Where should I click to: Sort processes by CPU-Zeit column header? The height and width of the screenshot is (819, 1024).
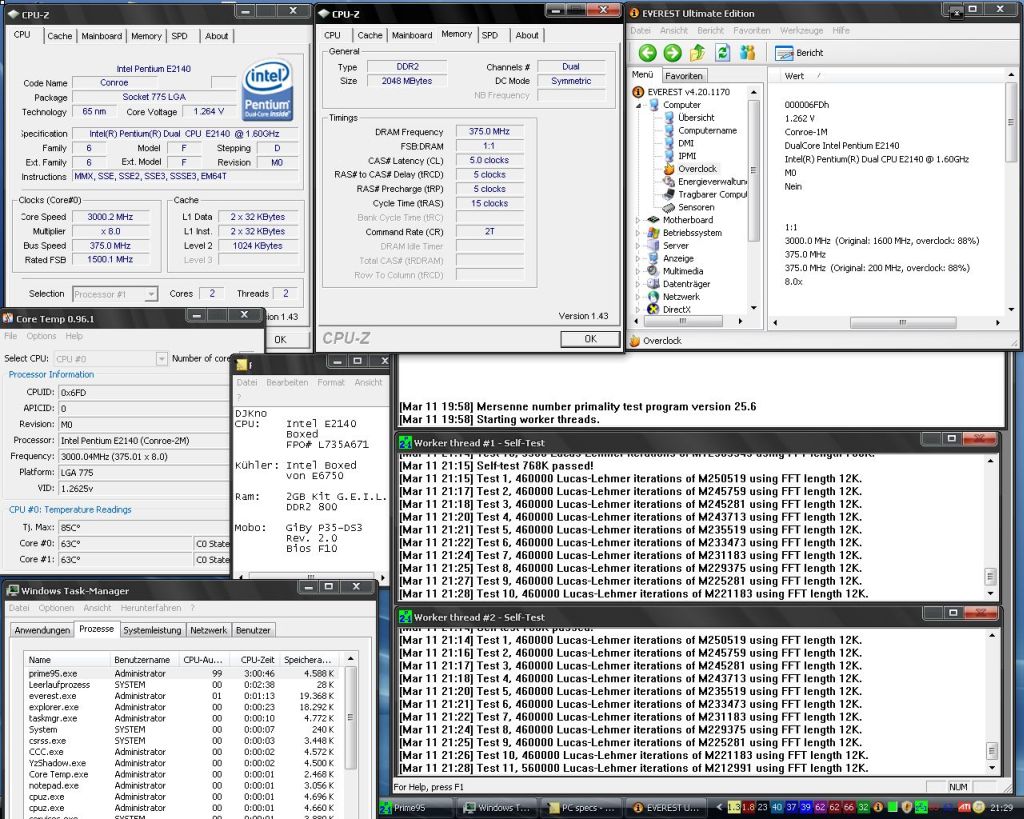257,660
